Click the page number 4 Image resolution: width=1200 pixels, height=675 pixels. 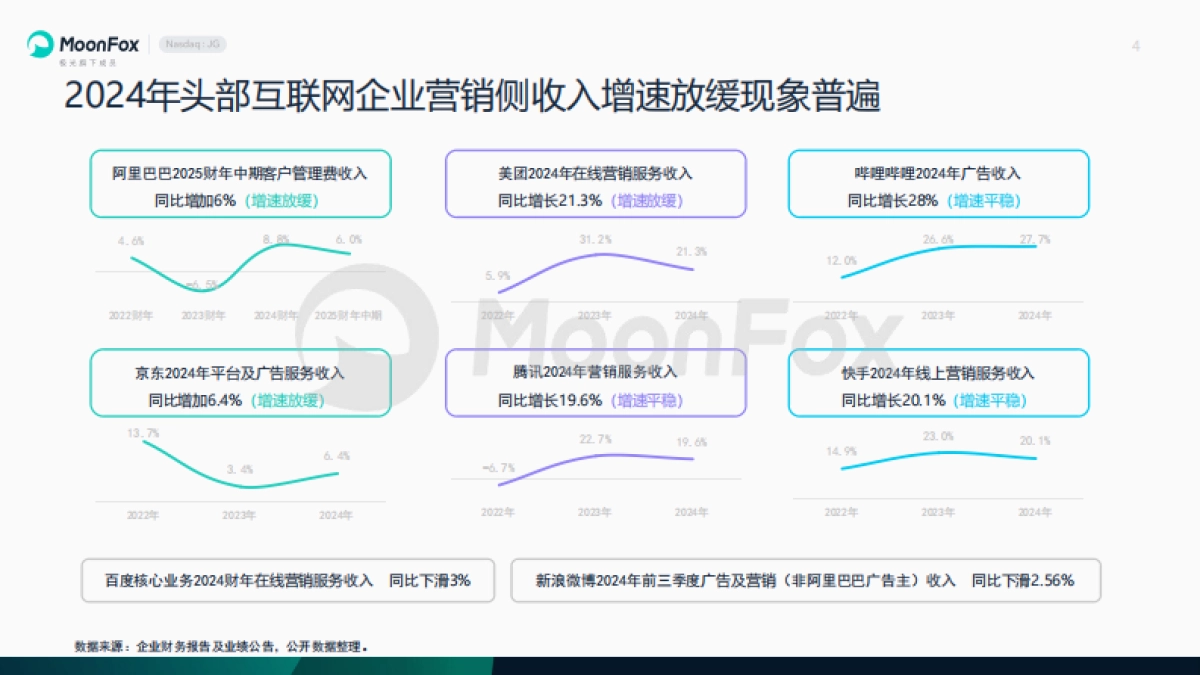[1135, 45]
